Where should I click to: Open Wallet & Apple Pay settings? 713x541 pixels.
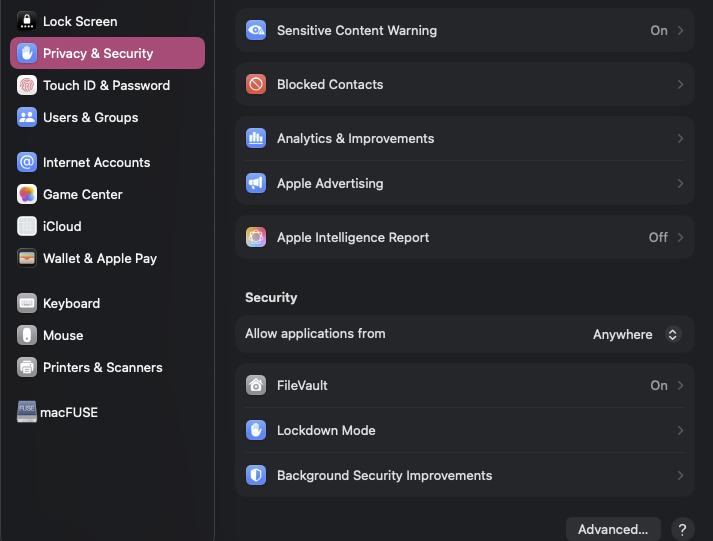(x=100, y=258)
